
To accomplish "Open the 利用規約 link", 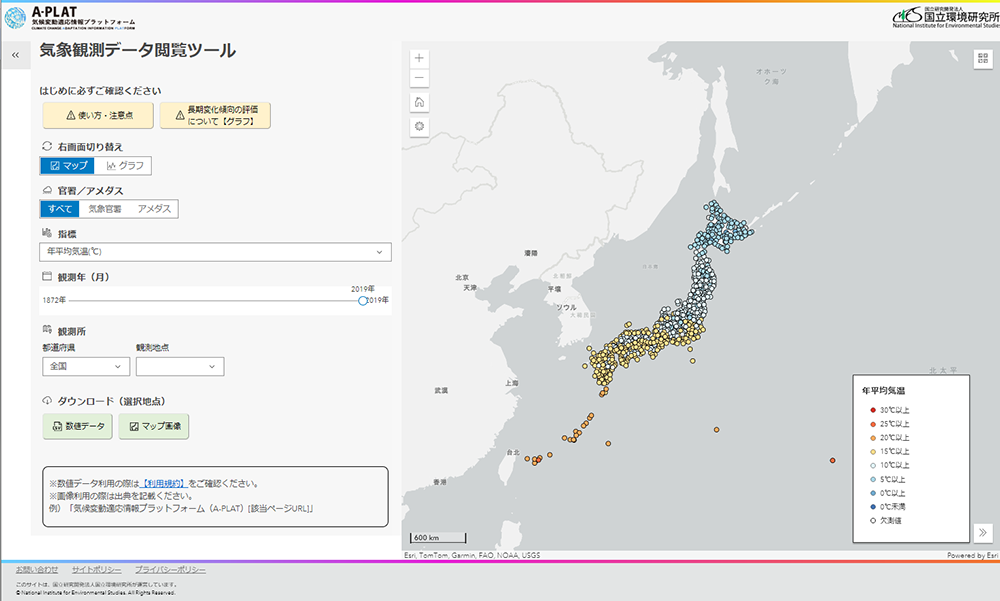I will coord(164,483).
